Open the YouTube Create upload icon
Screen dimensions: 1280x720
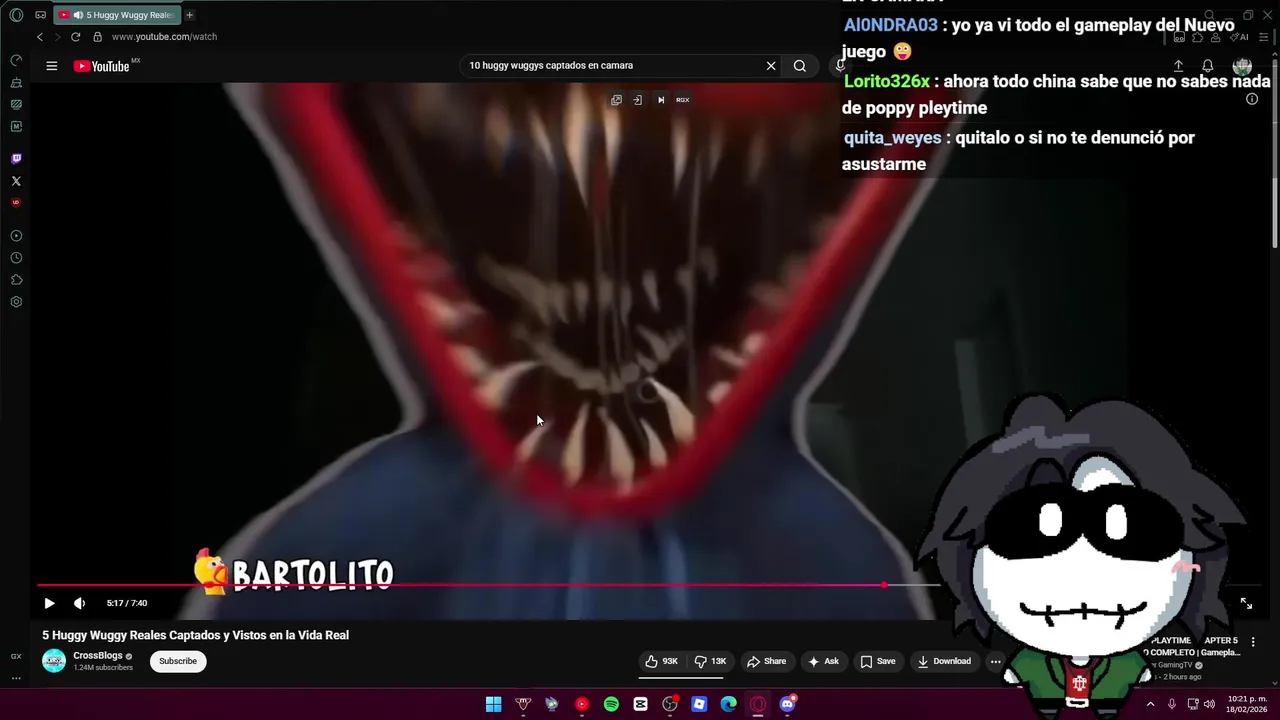click(1178, 66)
